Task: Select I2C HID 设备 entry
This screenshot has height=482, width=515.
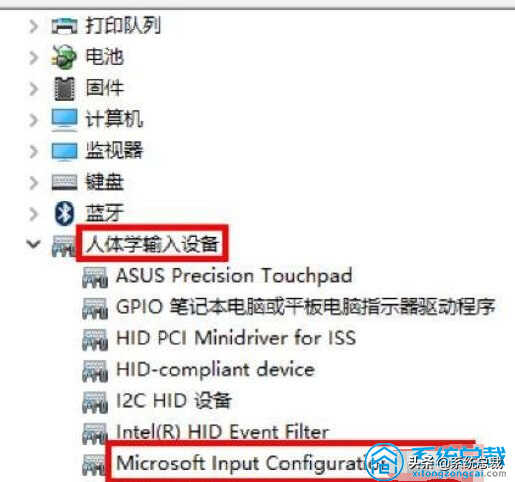Action: pyautogui.click(x=174, y=400)
